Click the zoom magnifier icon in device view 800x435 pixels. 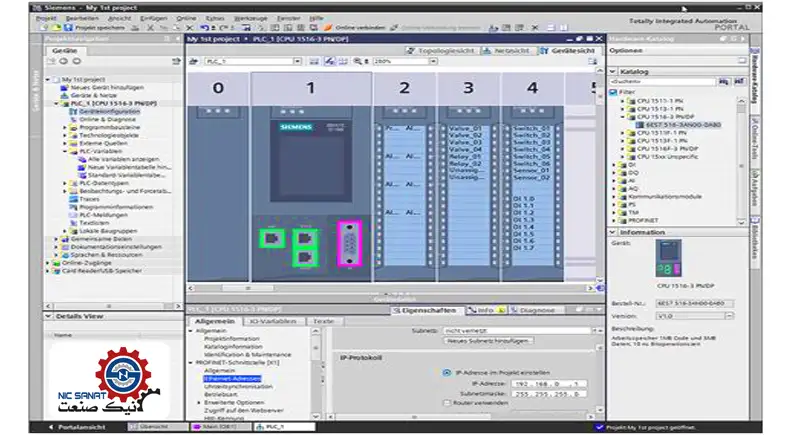358,61
